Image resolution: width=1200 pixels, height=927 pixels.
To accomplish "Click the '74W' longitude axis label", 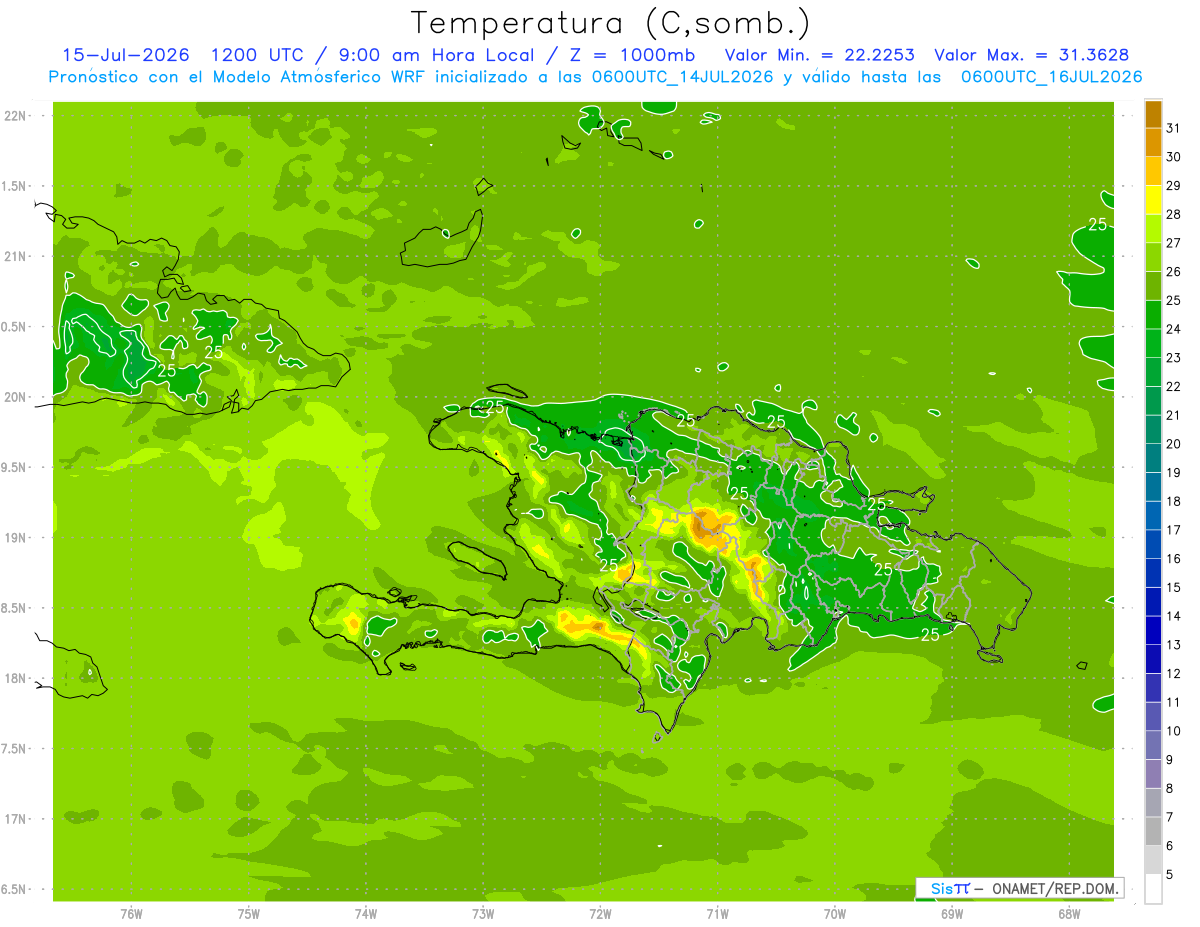I will pos(366,913).
